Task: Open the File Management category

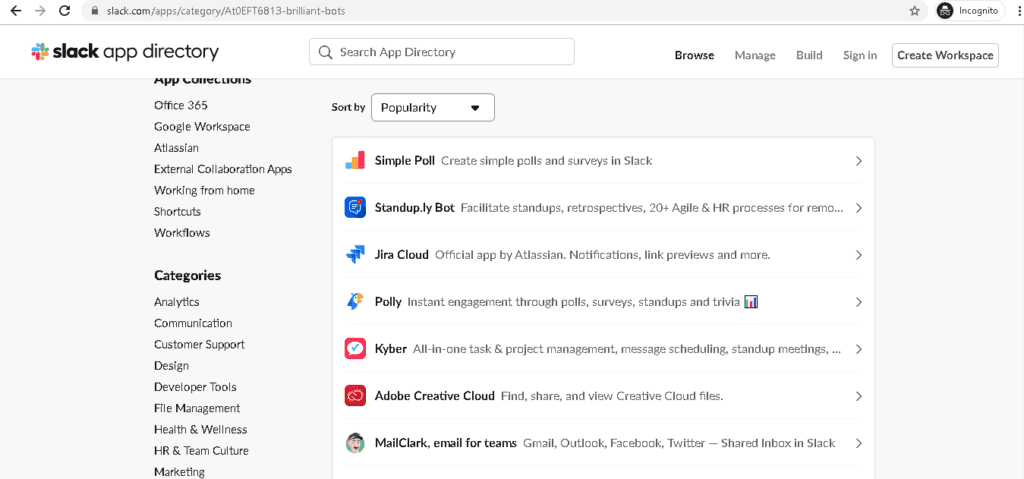Action: [x=197, y=408]
